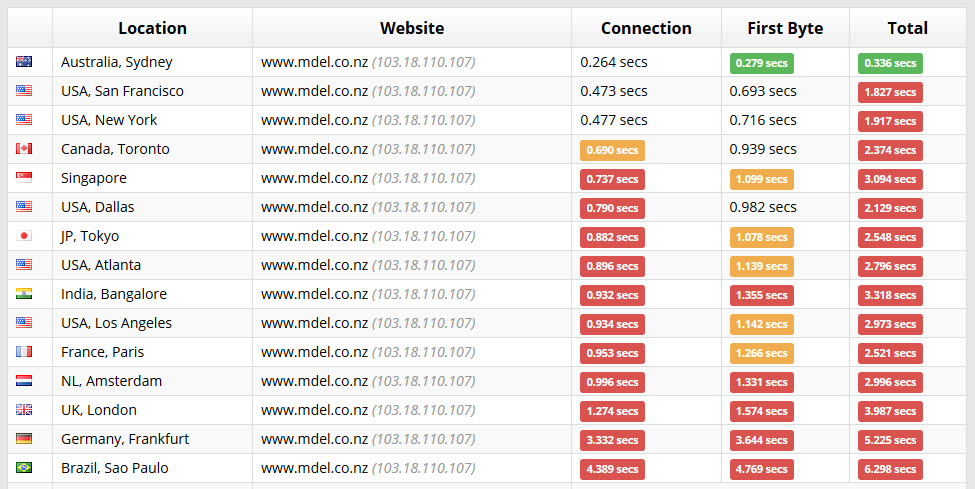
Task: Click the UK flag icon
Action: [x=24, y=409]
